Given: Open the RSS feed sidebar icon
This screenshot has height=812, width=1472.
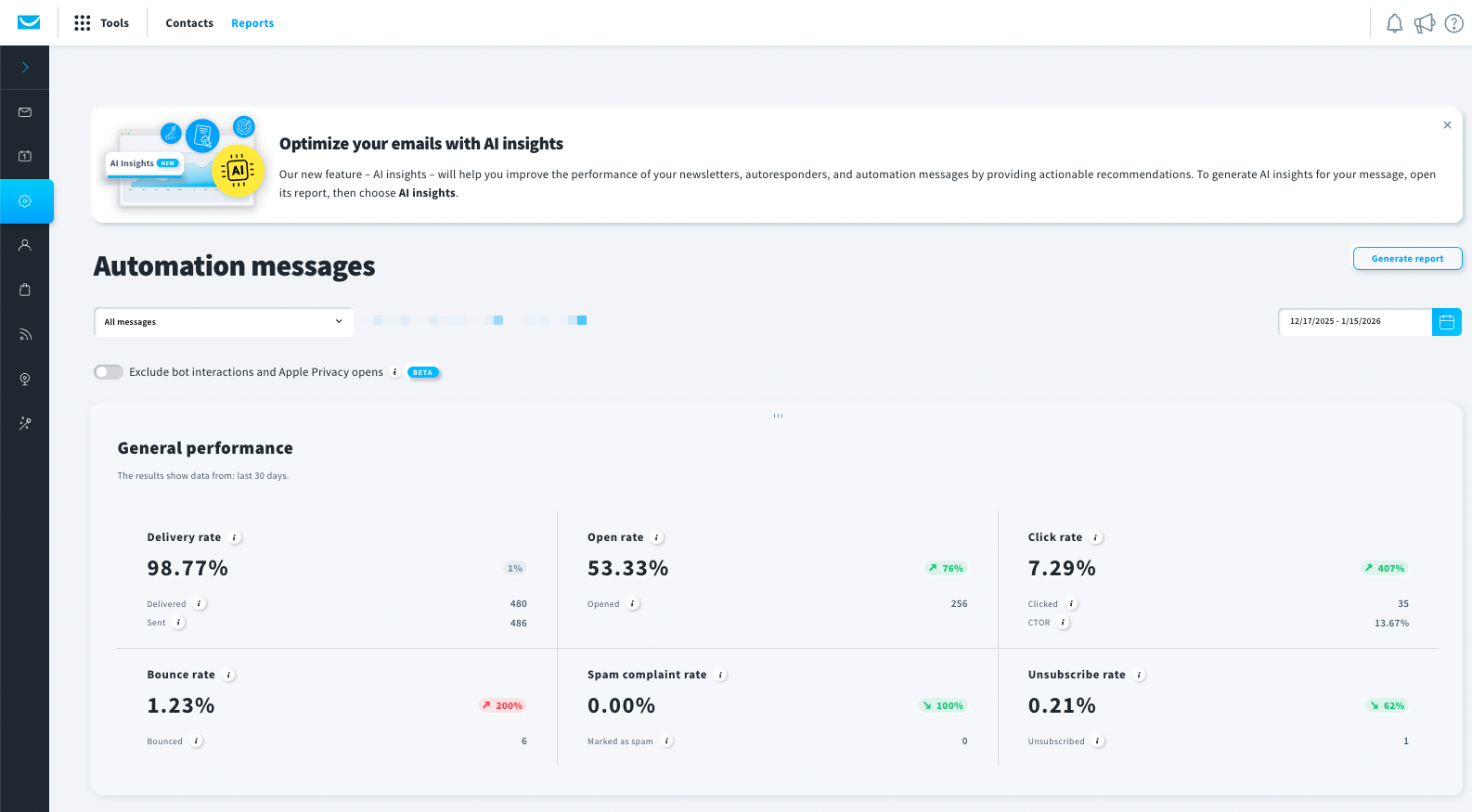Looking at the screenshot, I should click(x=25, y=334).
